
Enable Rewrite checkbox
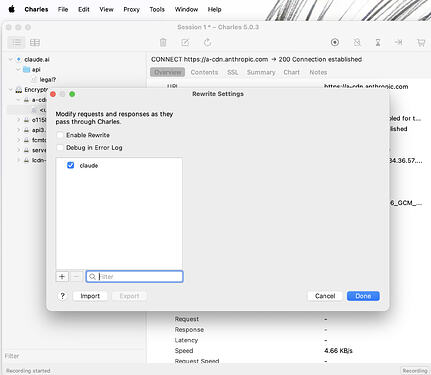coord(60,135)
